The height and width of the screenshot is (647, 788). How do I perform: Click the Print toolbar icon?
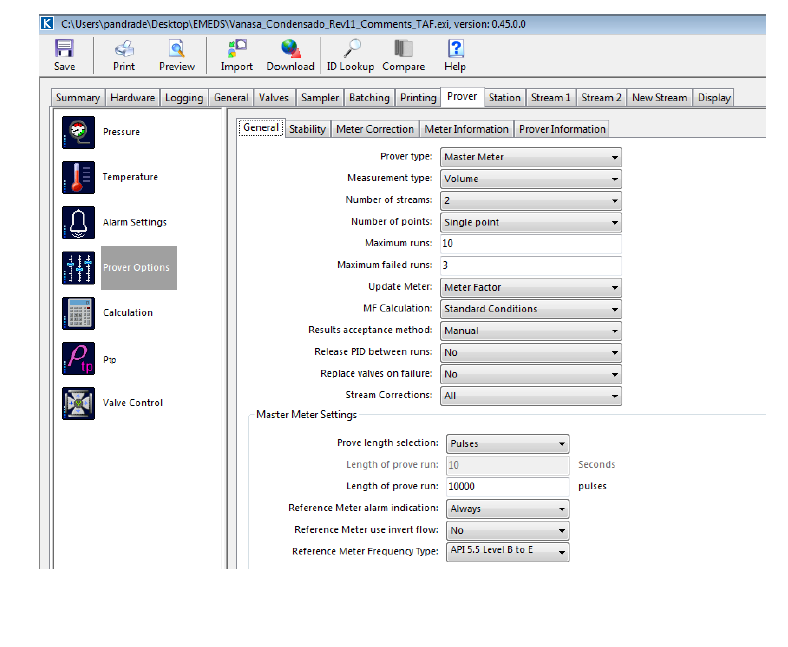[x=124, y=49]
